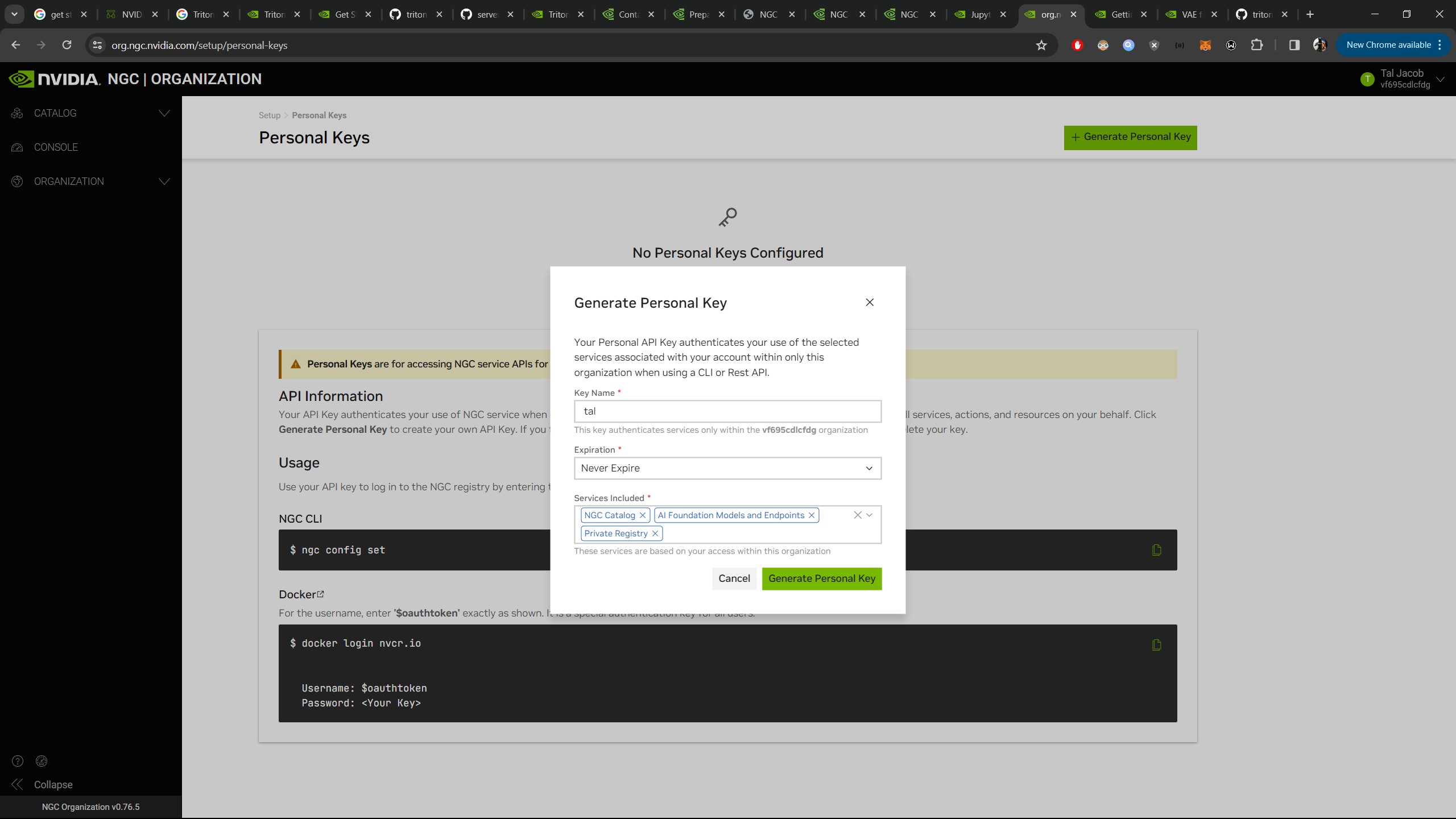Expand the Services Included dropdown arrow
Image resolution: width=1456 pixels, height=819 pixels.
point(870,515)
